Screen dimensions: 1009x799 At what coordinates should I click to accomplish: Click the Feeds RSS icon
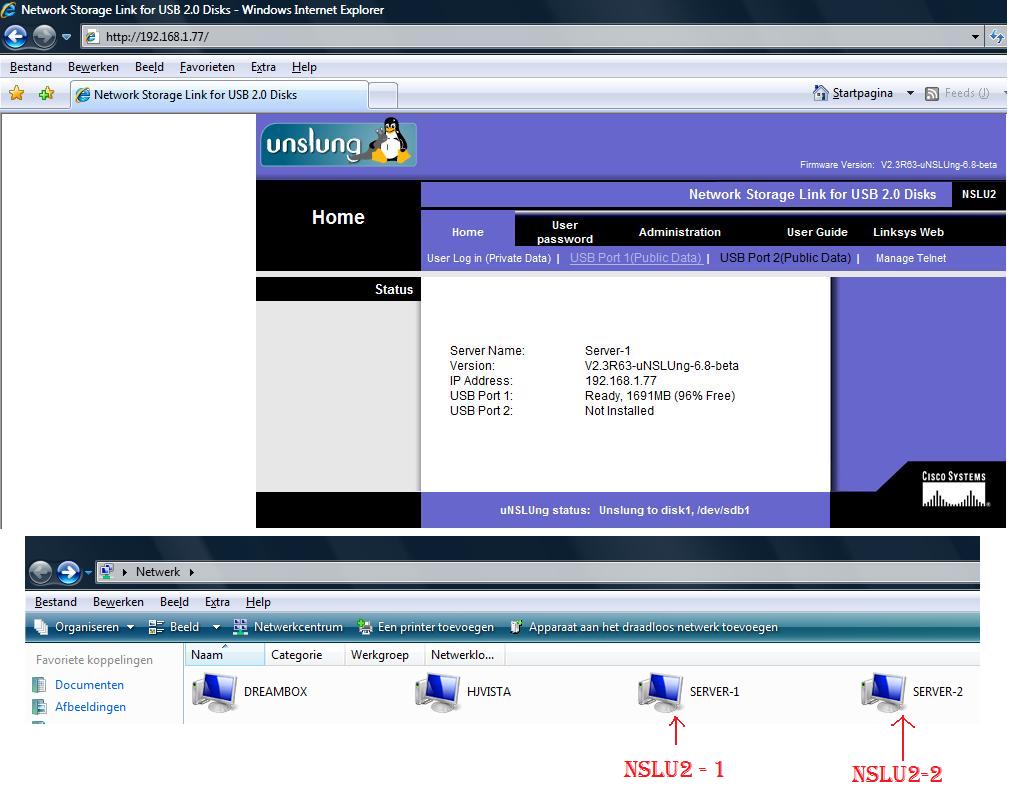(x=931, y=94)
